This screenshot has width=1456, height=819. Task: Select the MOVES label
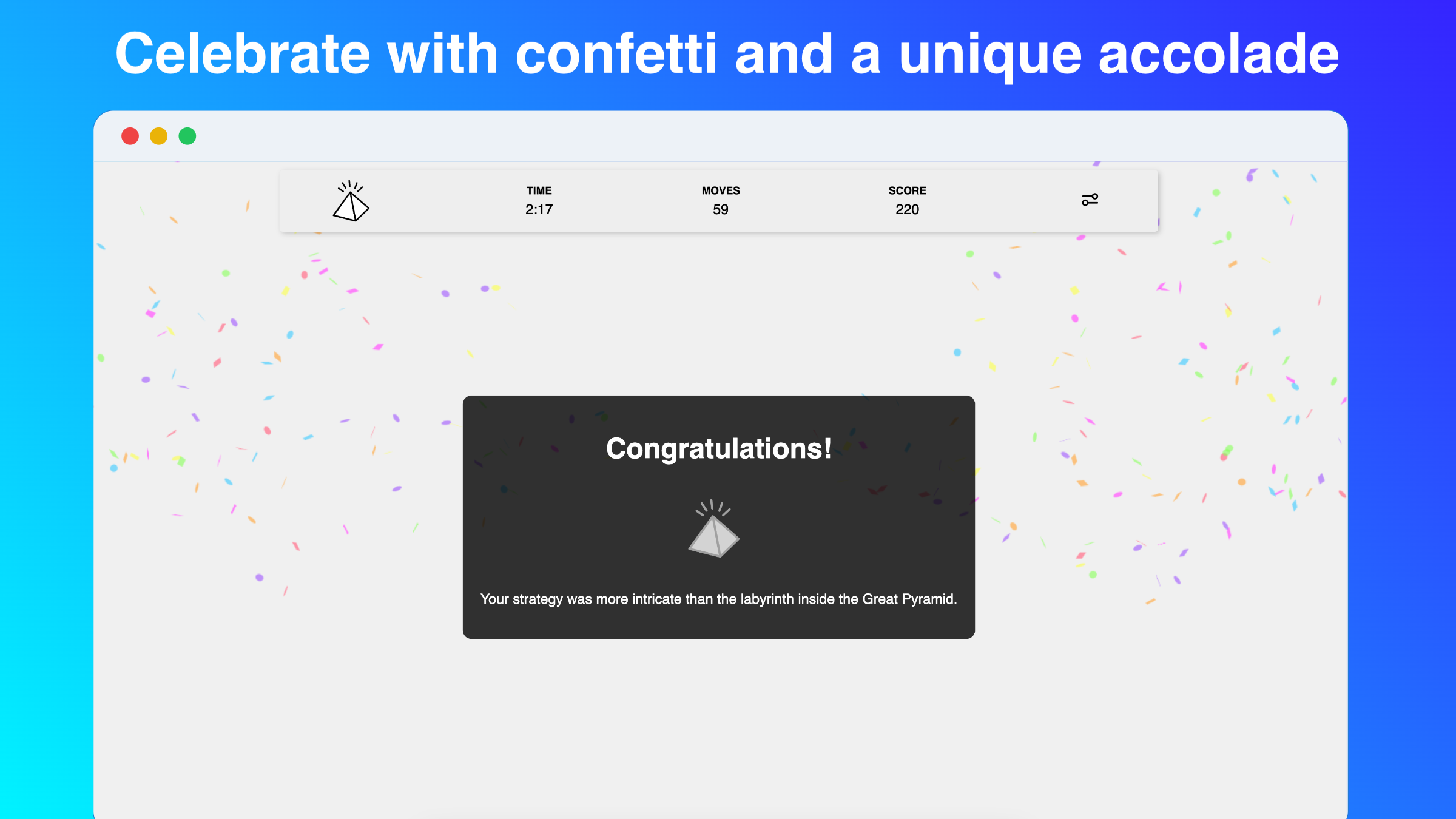tap(721, 190)
